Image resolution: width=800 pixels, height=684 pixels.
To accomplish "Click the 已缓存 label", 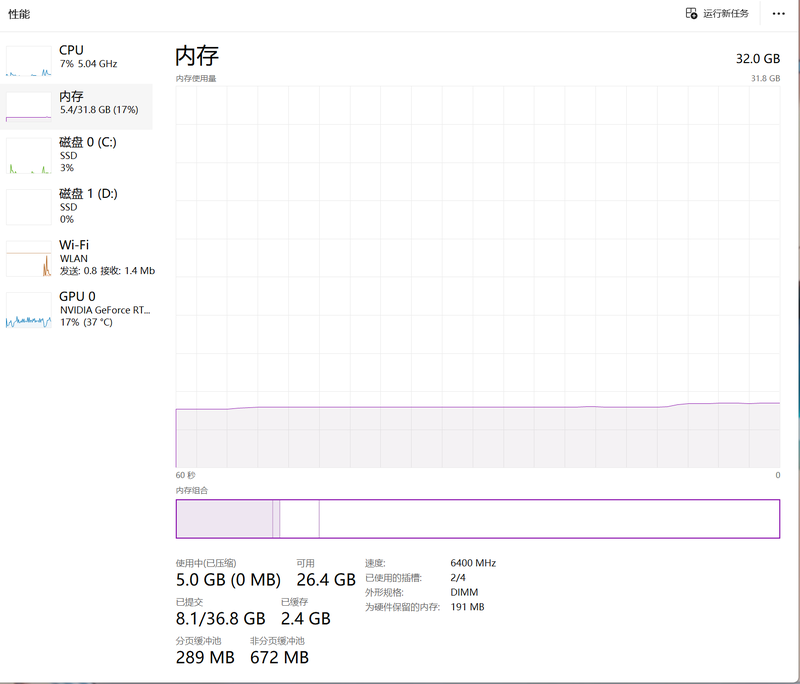I will pyautogui.click(x=294, y=602).
